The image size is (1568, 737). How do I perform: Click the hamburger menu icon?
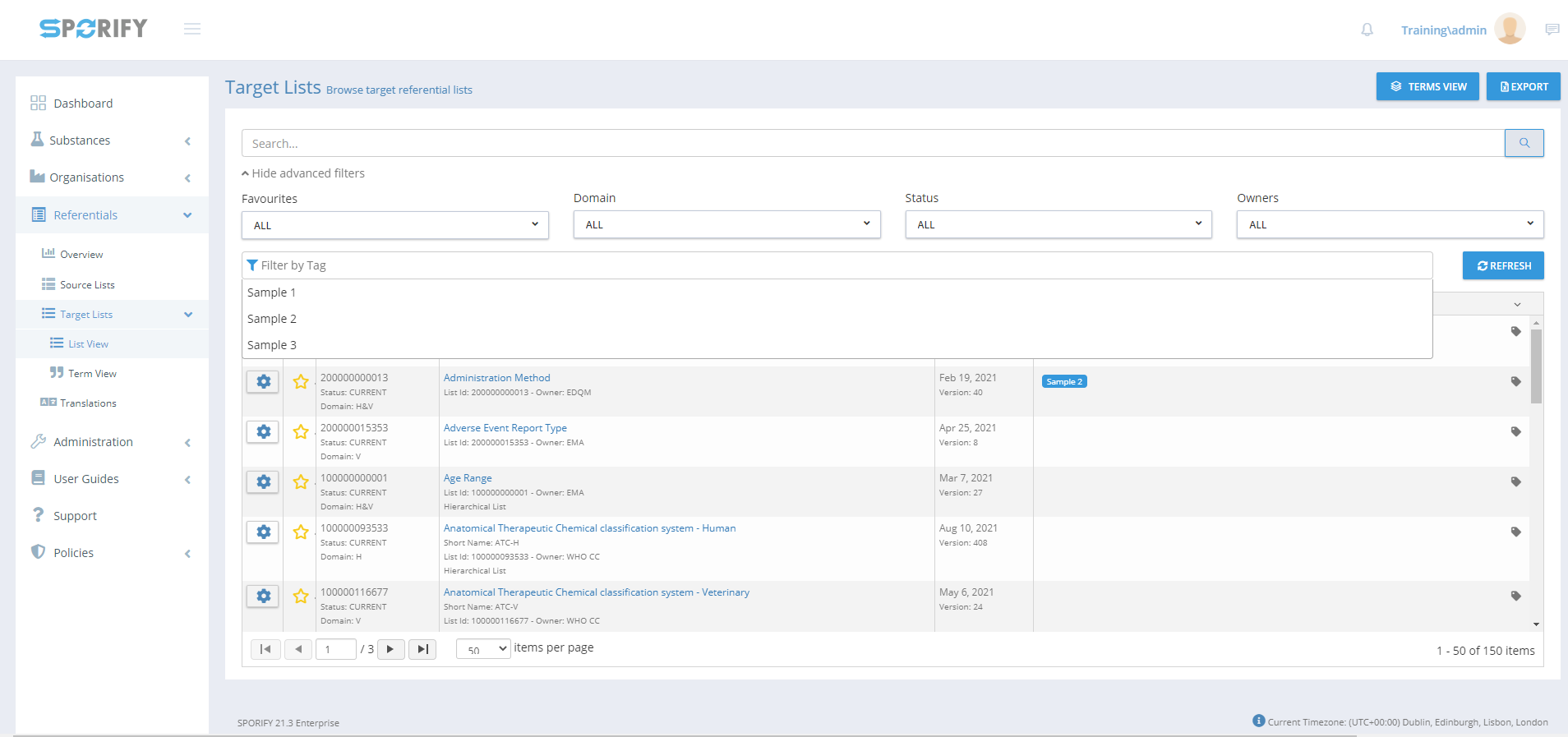pos(192,30)
